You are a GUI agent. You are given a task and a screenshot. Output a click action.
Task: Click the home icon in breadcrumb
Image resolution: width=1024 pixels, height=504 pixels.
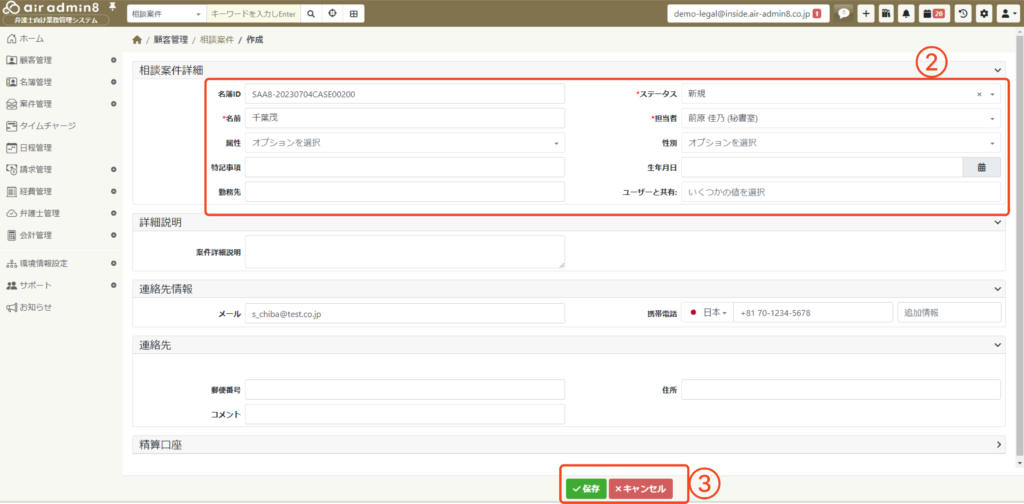(x=137, y=40)
